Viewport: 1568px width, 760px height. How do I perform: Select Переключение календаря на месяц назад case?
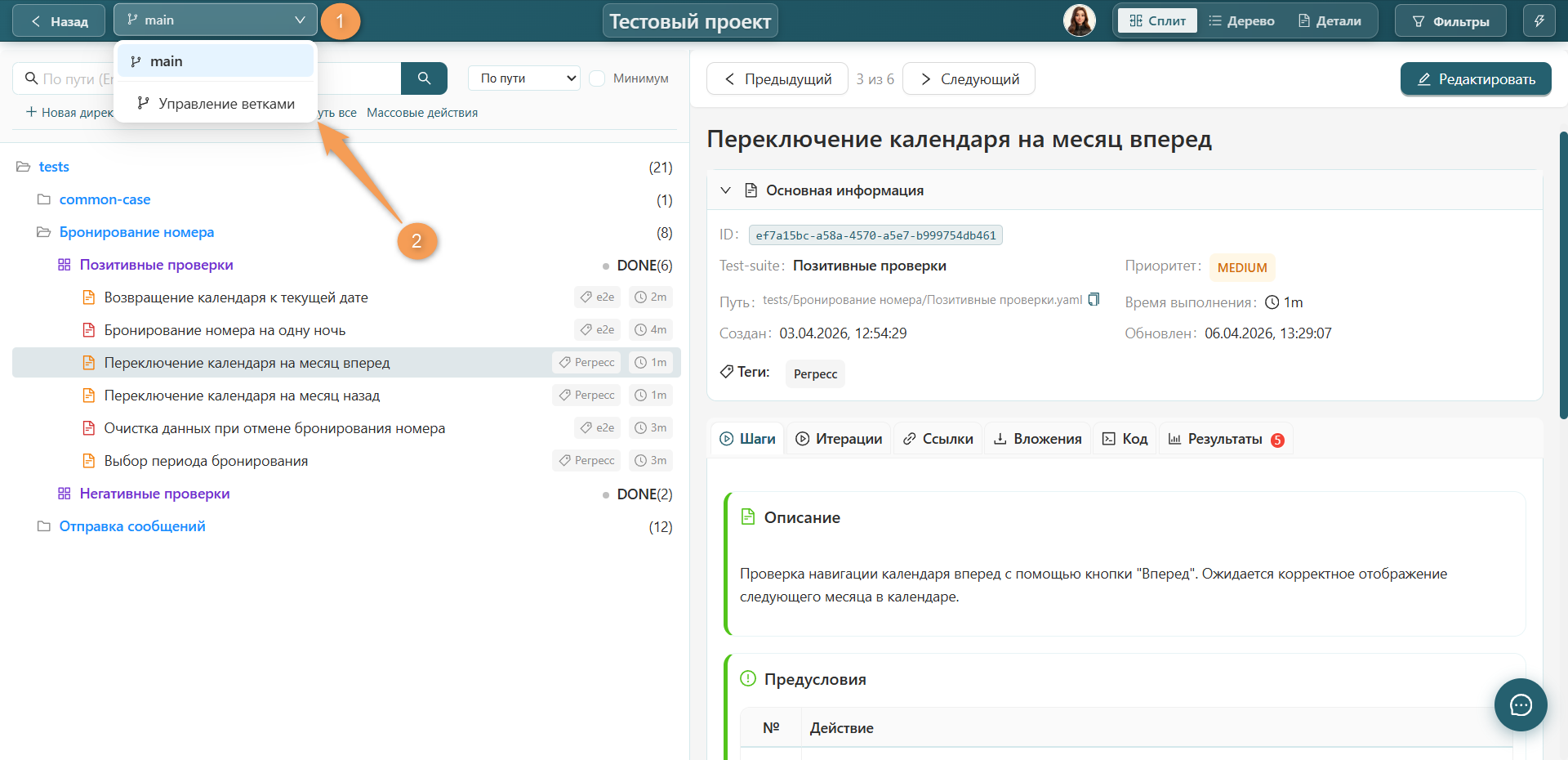(x=242, y=396)
